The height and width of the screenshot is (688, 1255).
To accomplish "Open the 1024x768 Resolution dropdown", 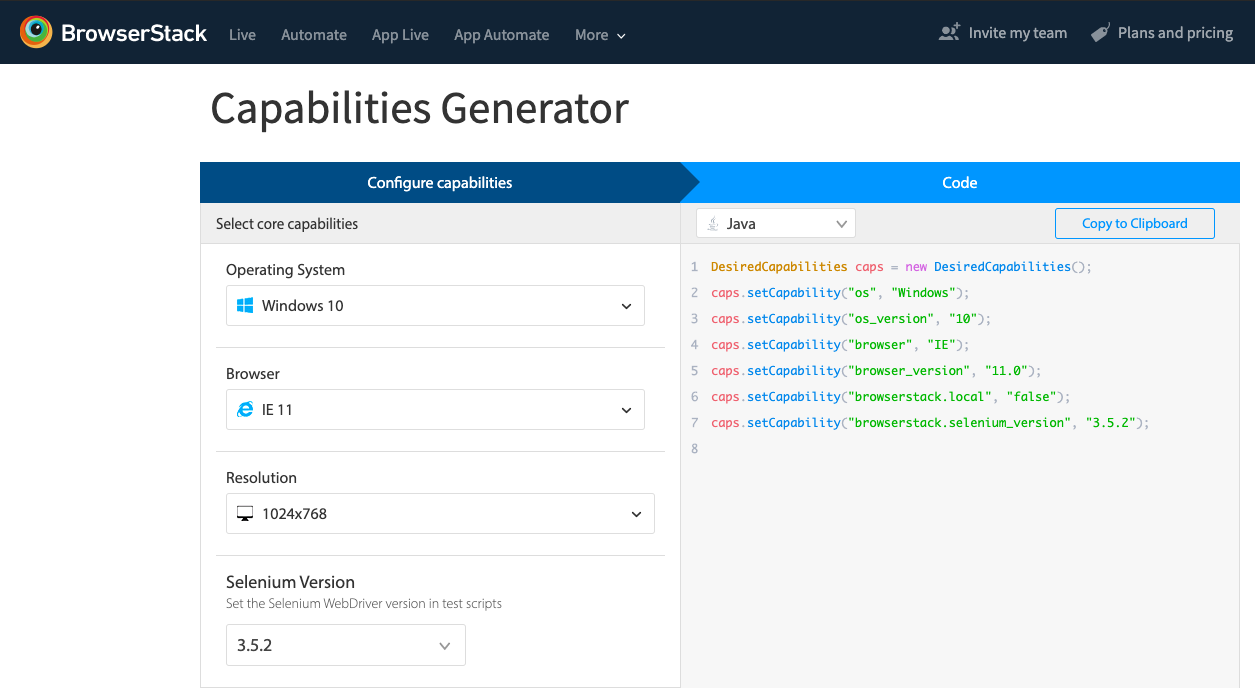I will pos(440,513).
